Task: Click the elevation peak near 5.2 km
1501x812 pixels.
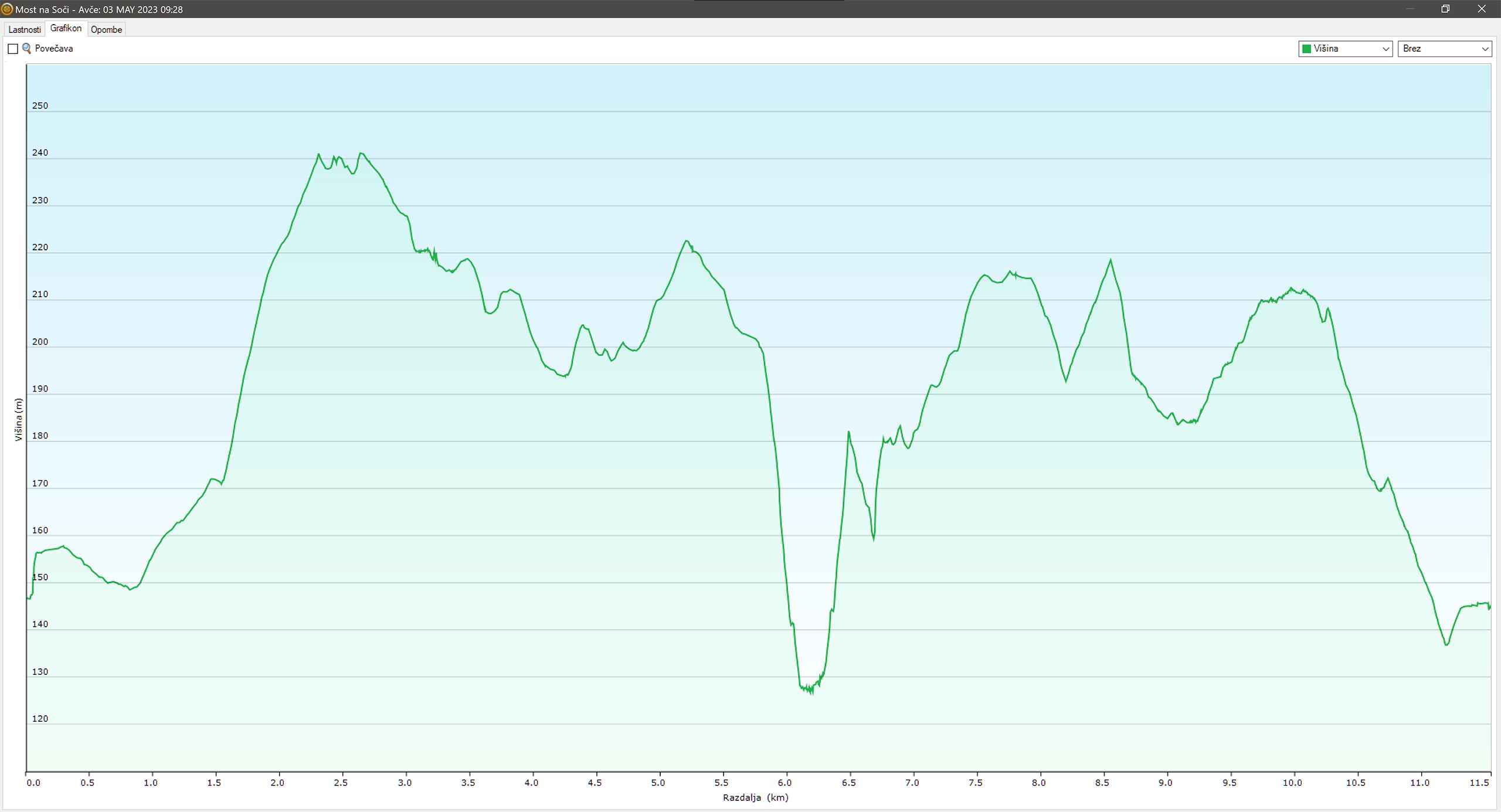Action: pyautogui.click(x=686, y=241)
